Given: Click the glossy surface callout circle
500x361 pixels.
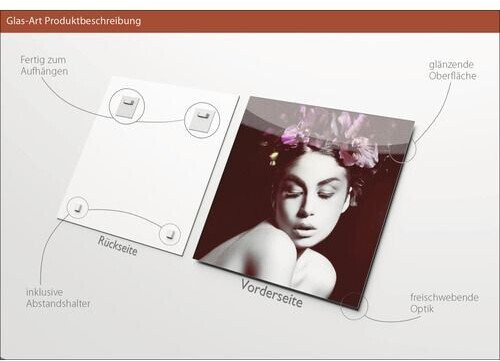Looking at the screenshot, I should [x=403, y=149].
